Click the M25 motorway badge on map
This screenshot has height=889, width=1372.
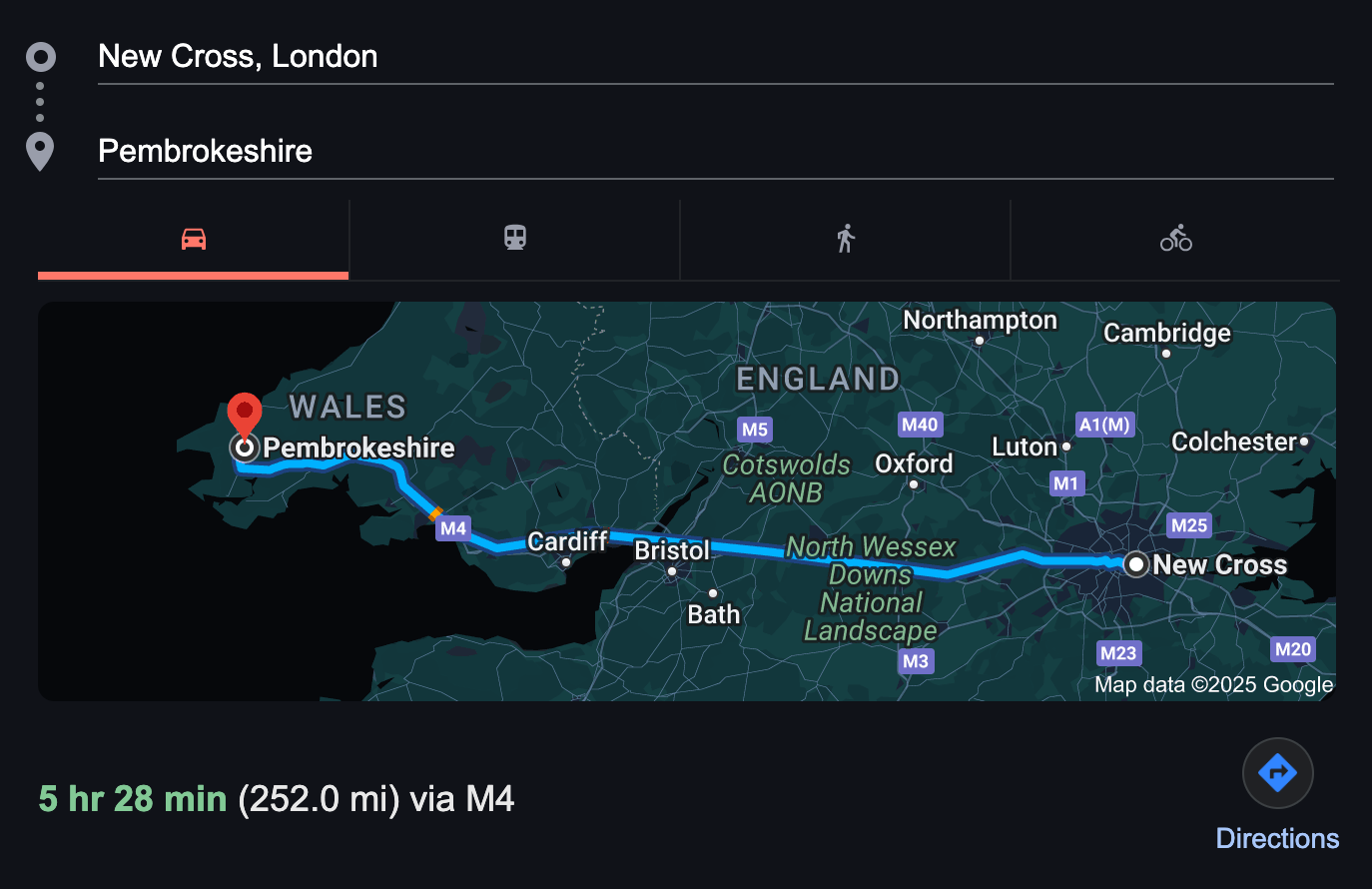coord(1188,525)
